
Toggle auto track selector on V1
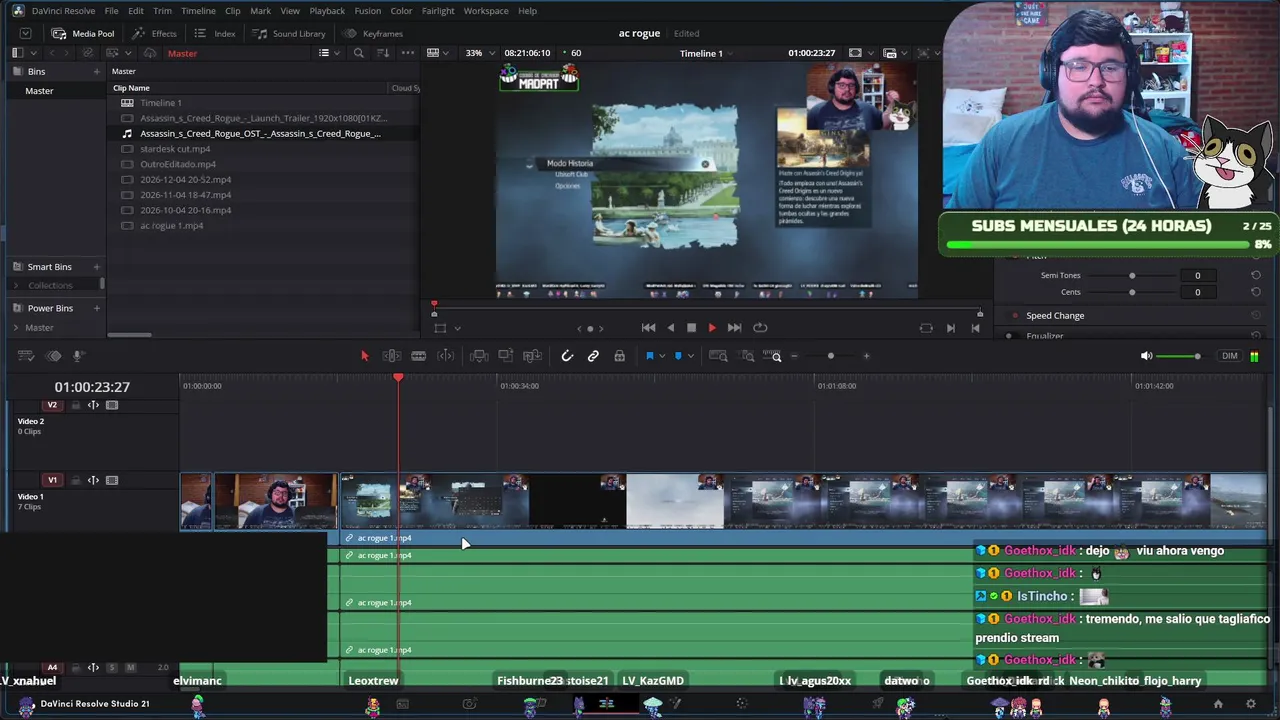tap(93, 480)
